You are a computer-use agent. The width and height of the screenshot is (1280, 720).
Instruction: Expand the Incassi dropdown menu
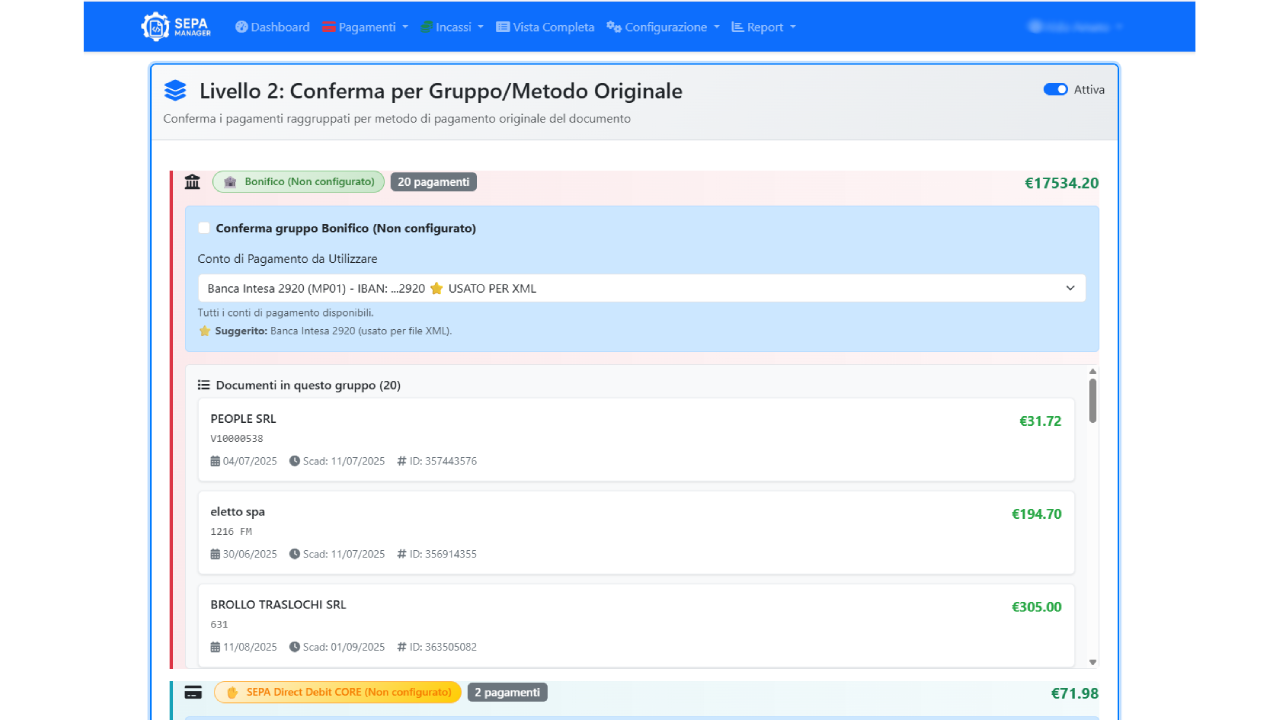point(452,27)
